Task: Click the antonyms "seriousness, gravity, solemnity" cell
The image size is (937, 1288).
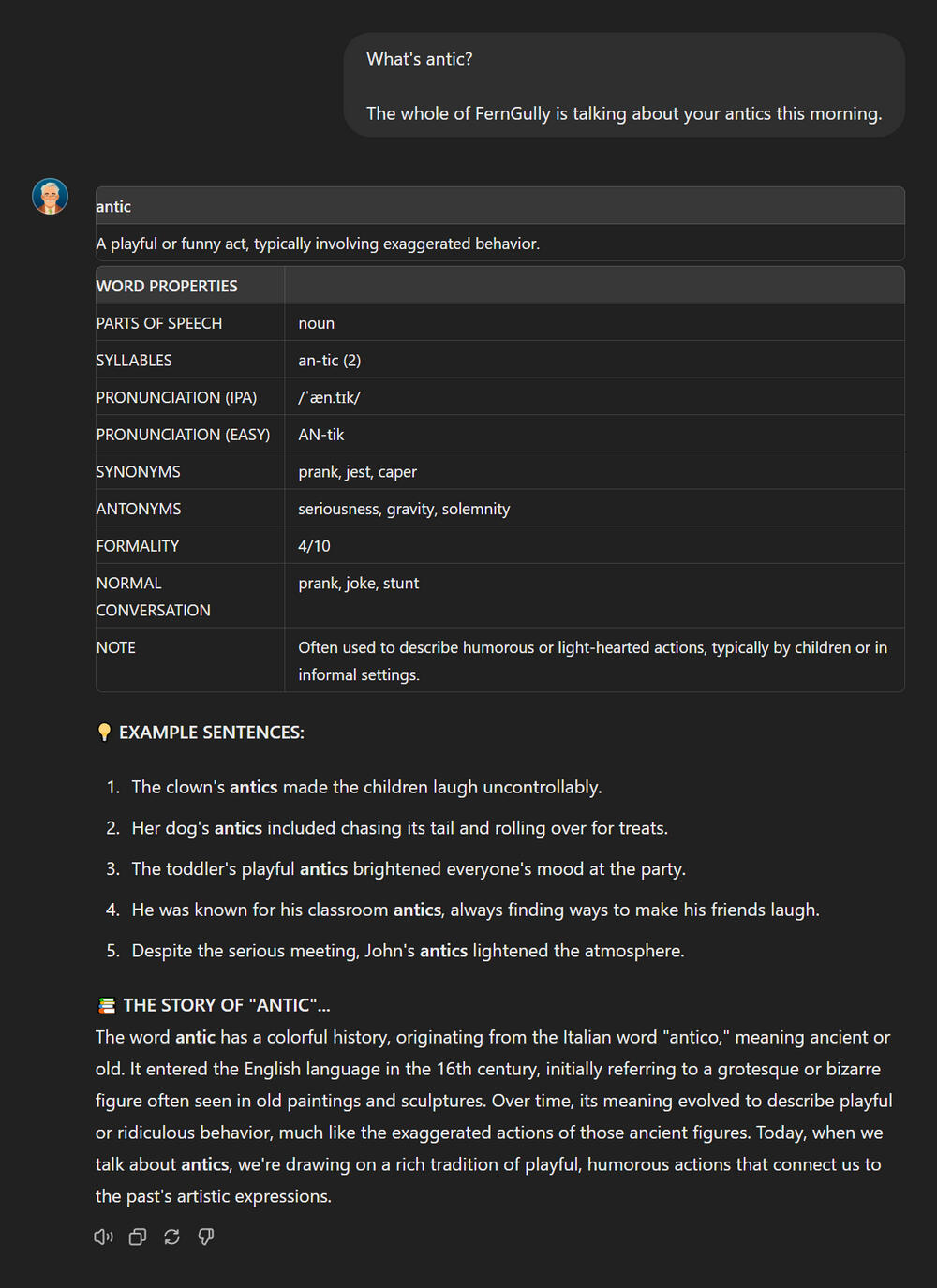Action: pyautogui.click(x=404, y=509)
